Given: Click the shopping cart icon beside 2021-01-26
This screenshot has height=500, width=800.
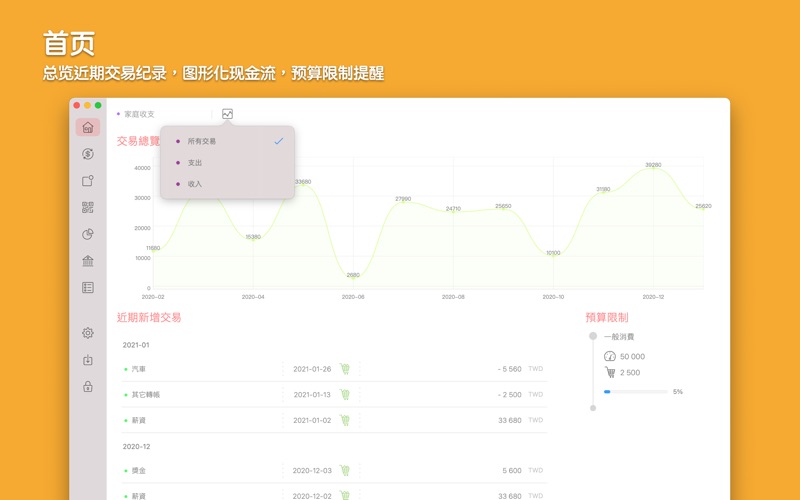Looking at the screenshot, I should pos(345,369).
